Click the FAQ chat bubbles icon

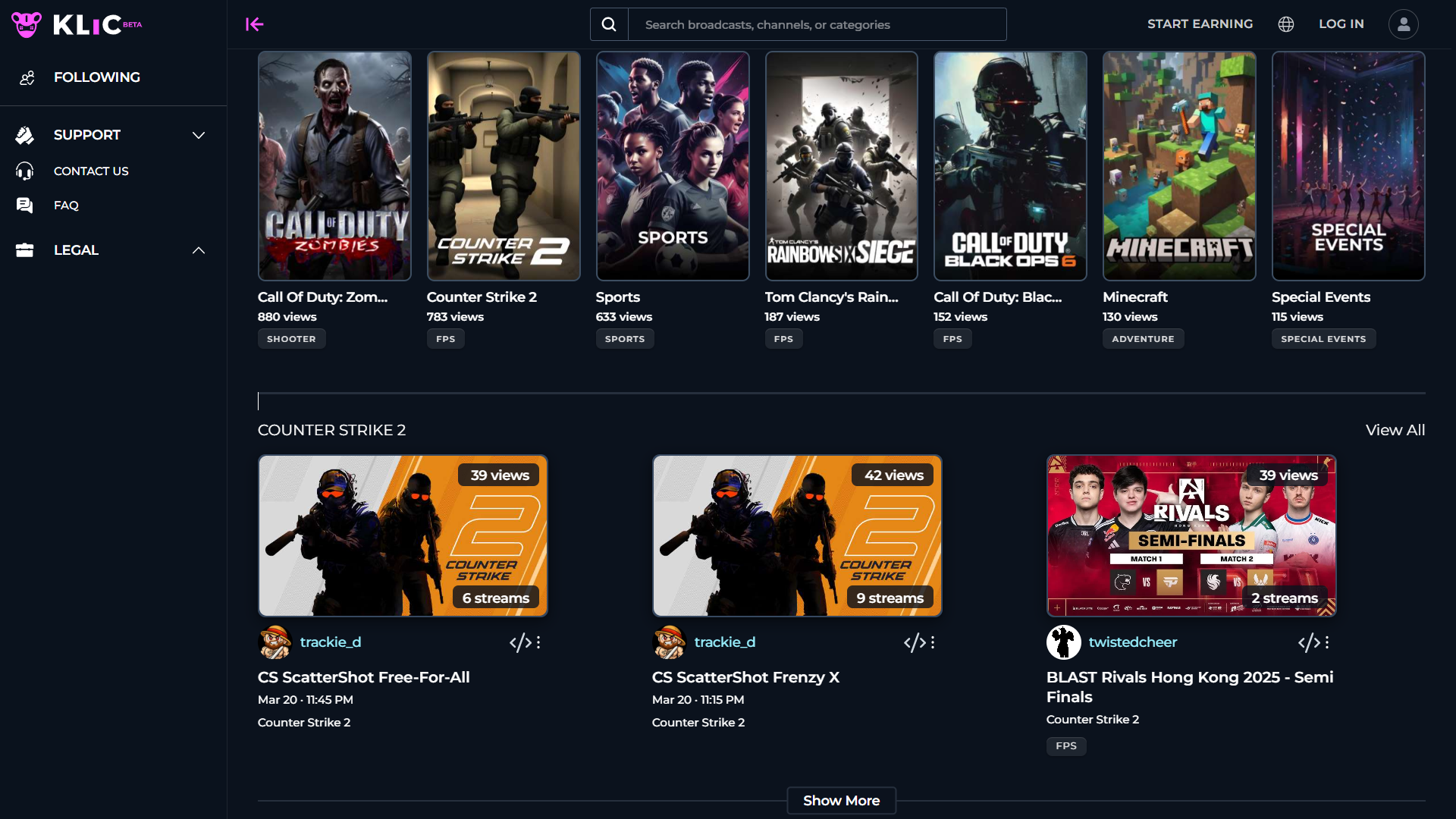(25, 206)
